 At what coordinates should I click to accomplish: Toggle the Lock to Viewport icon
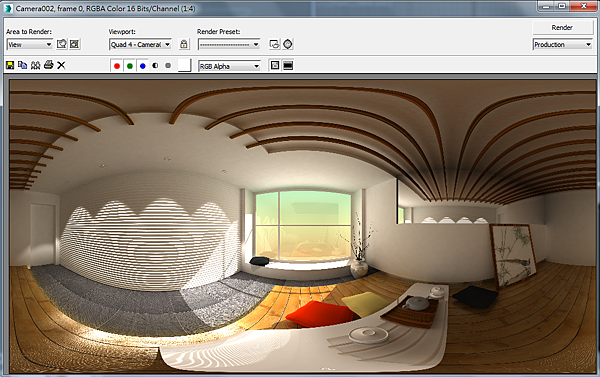pyautogui.click(x=184, y=44)
